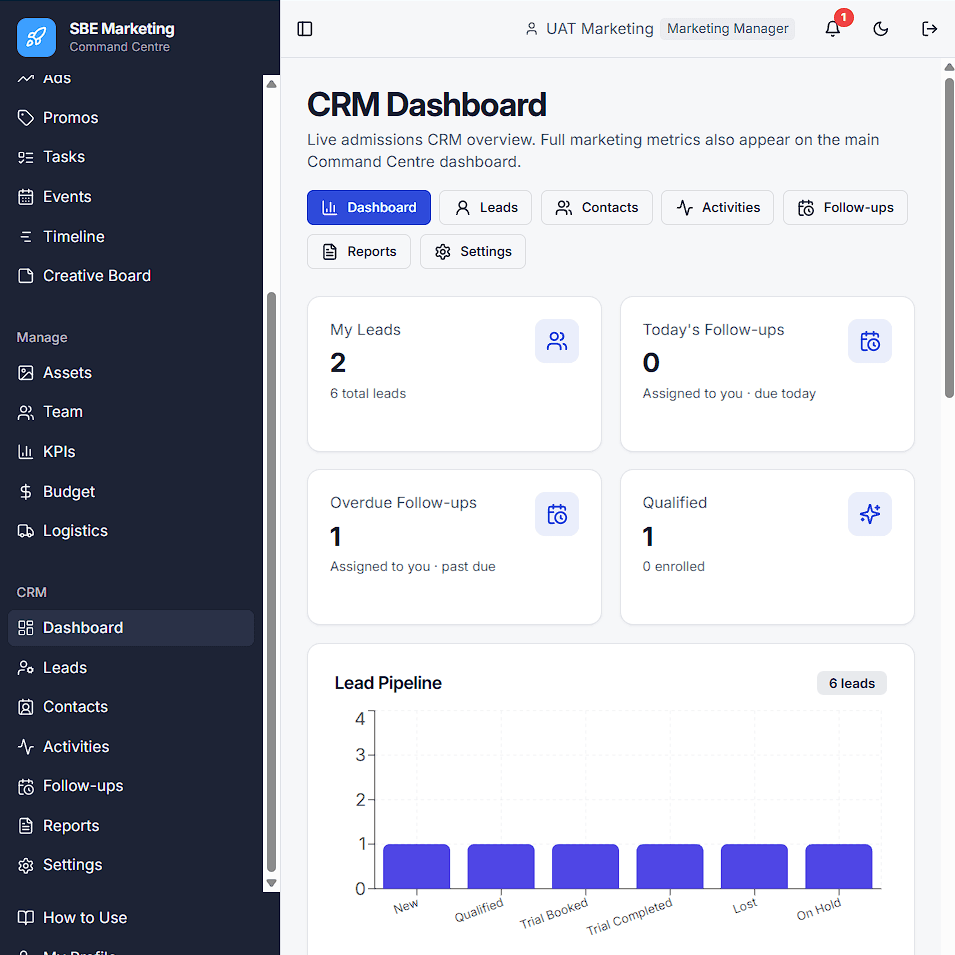The width and height of the screenshot is (955, 955).
Task: Click 'Assigned to you · due today' text
Action: pyautogui.click(x=729, y=393)
